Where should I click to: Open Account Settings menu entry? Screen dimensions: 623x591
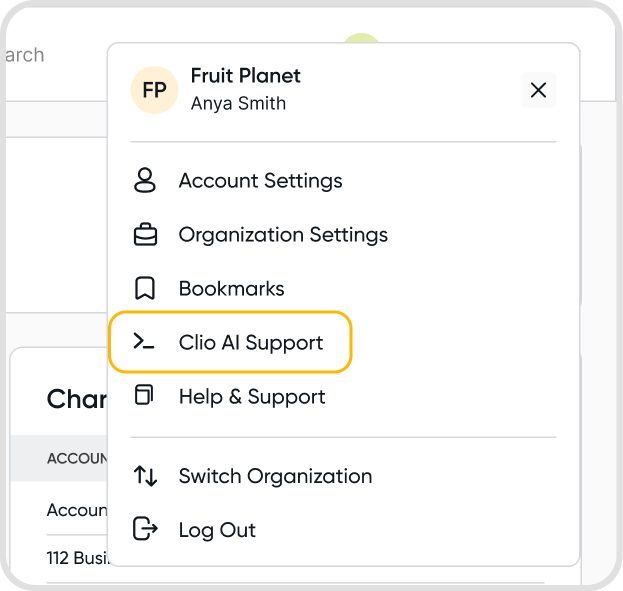pyautogui.click(x=260, y=181)
